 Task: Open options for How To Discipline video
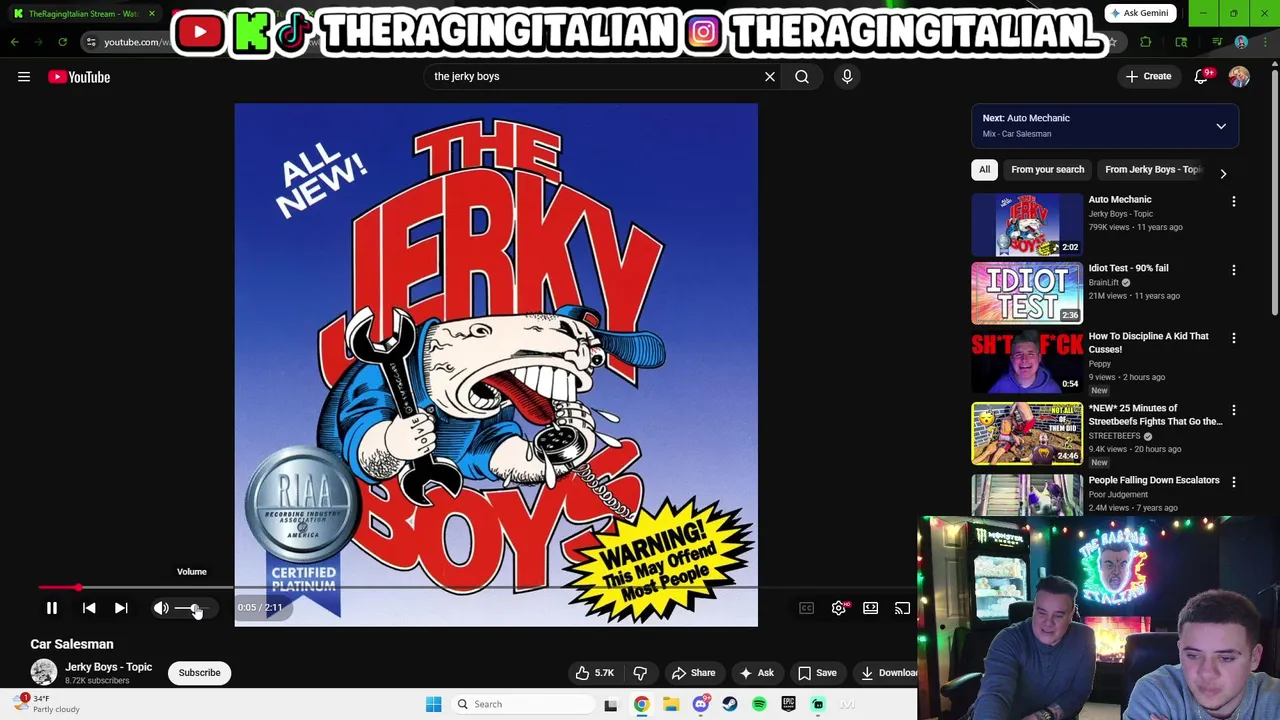pyautogui.click(x=1234, y=338)
